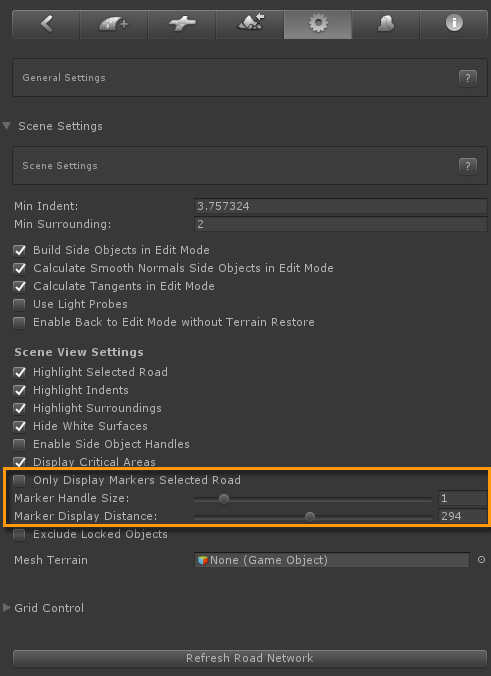Expand the Grid Control section
The width and height of the screenshot is (491, 676).
[6, 607]
